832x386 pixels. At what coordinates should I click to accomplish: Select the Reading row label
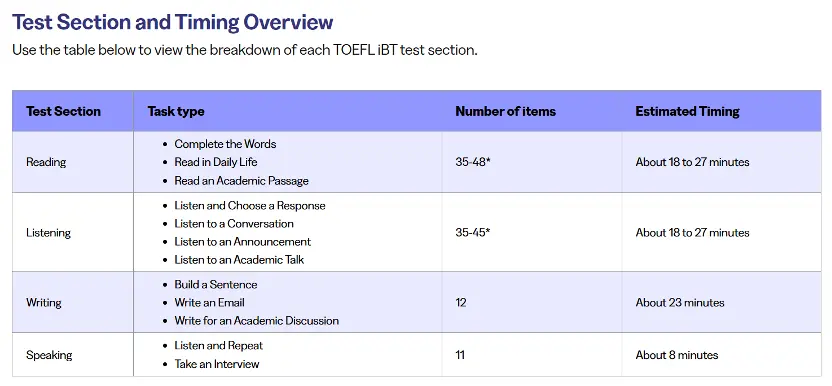click(x=46, y=162)
